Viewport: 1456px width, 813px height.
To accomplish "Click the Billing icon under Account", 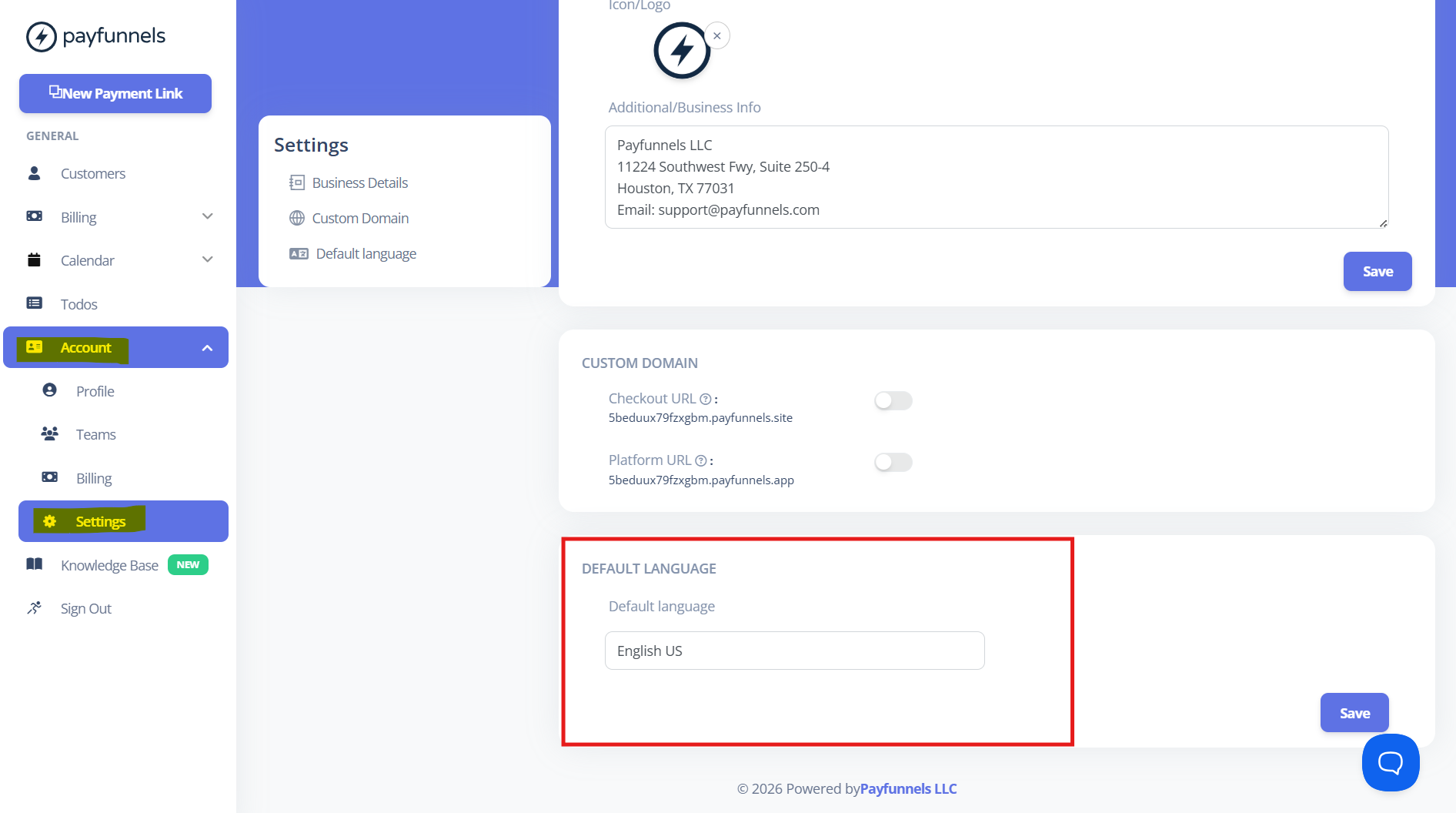I will tap(49, 477).
